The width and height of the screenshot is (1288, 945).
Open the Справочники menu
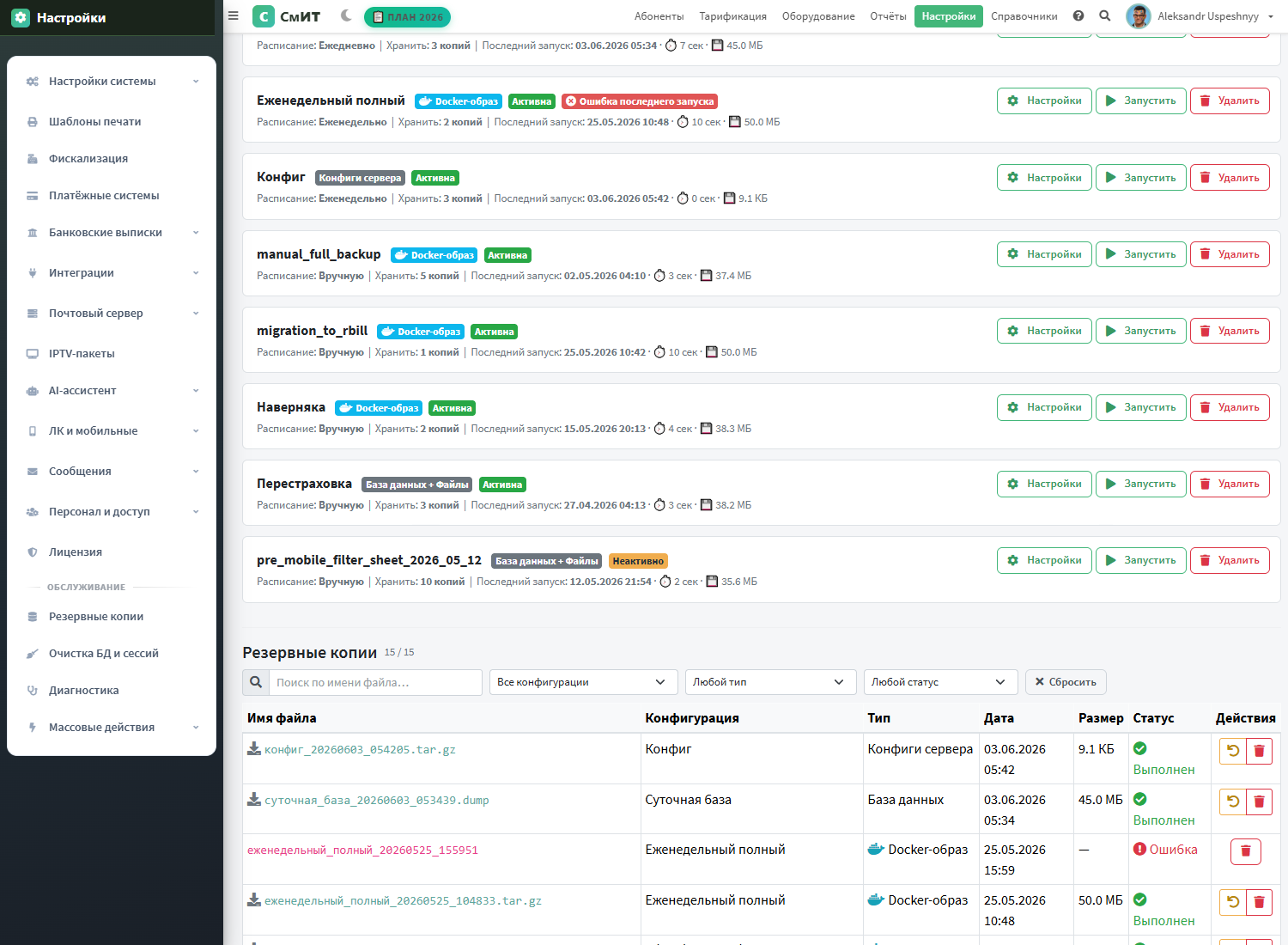tap(1024, 16)
